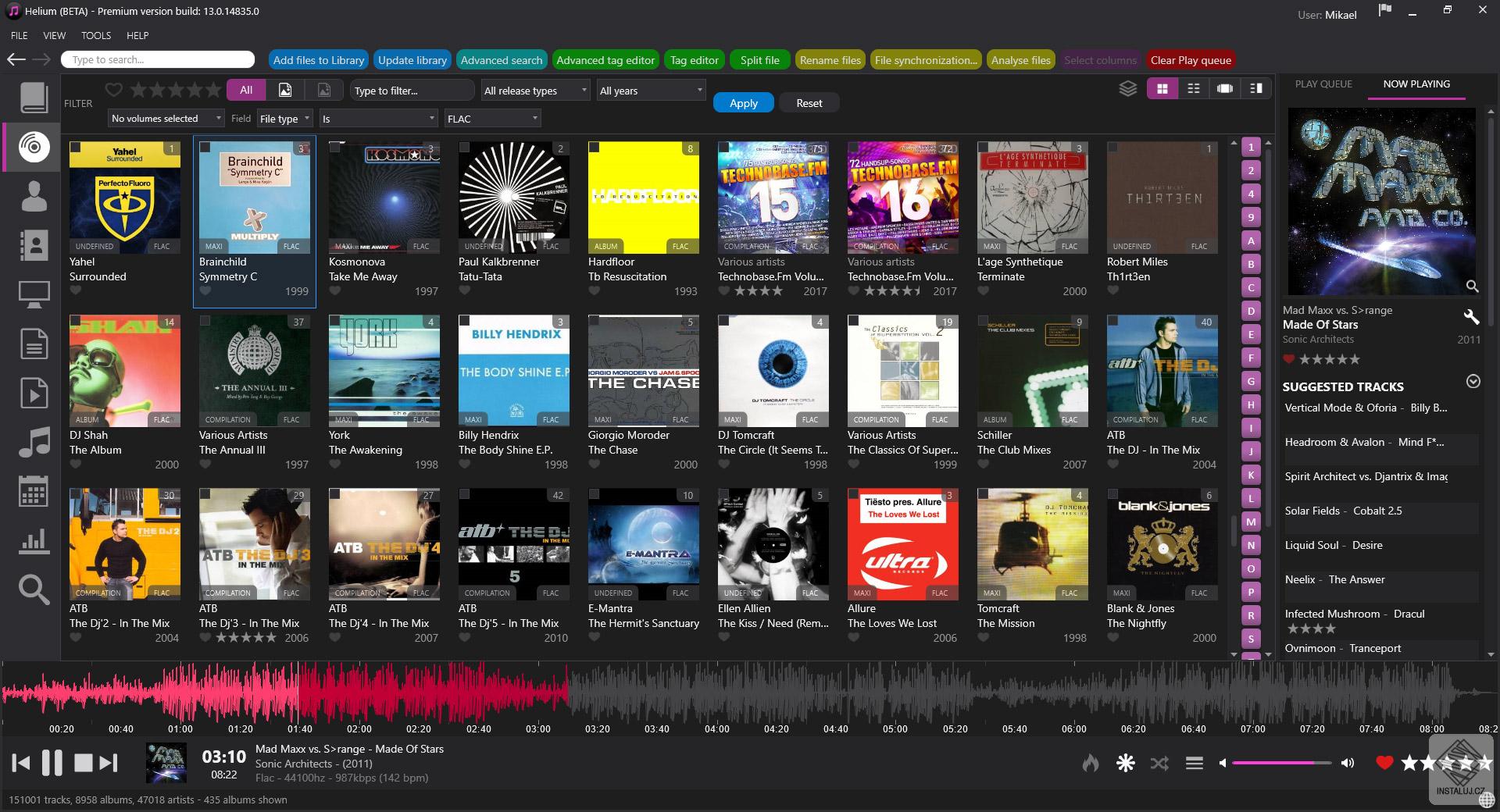Click the Type to filter field
Viewport: 1500px width, 812px height.
(x=412, y=91)
